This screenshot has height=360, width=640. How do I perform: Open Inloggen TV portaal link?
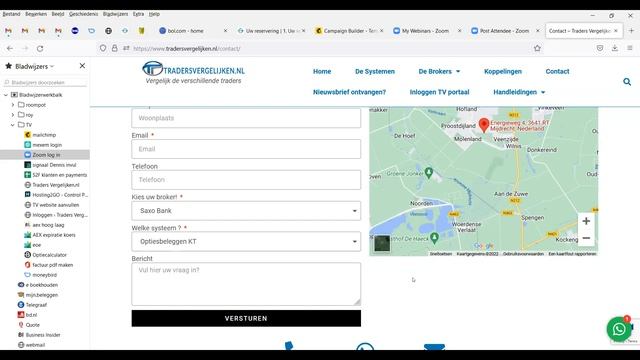click(439, 92)
